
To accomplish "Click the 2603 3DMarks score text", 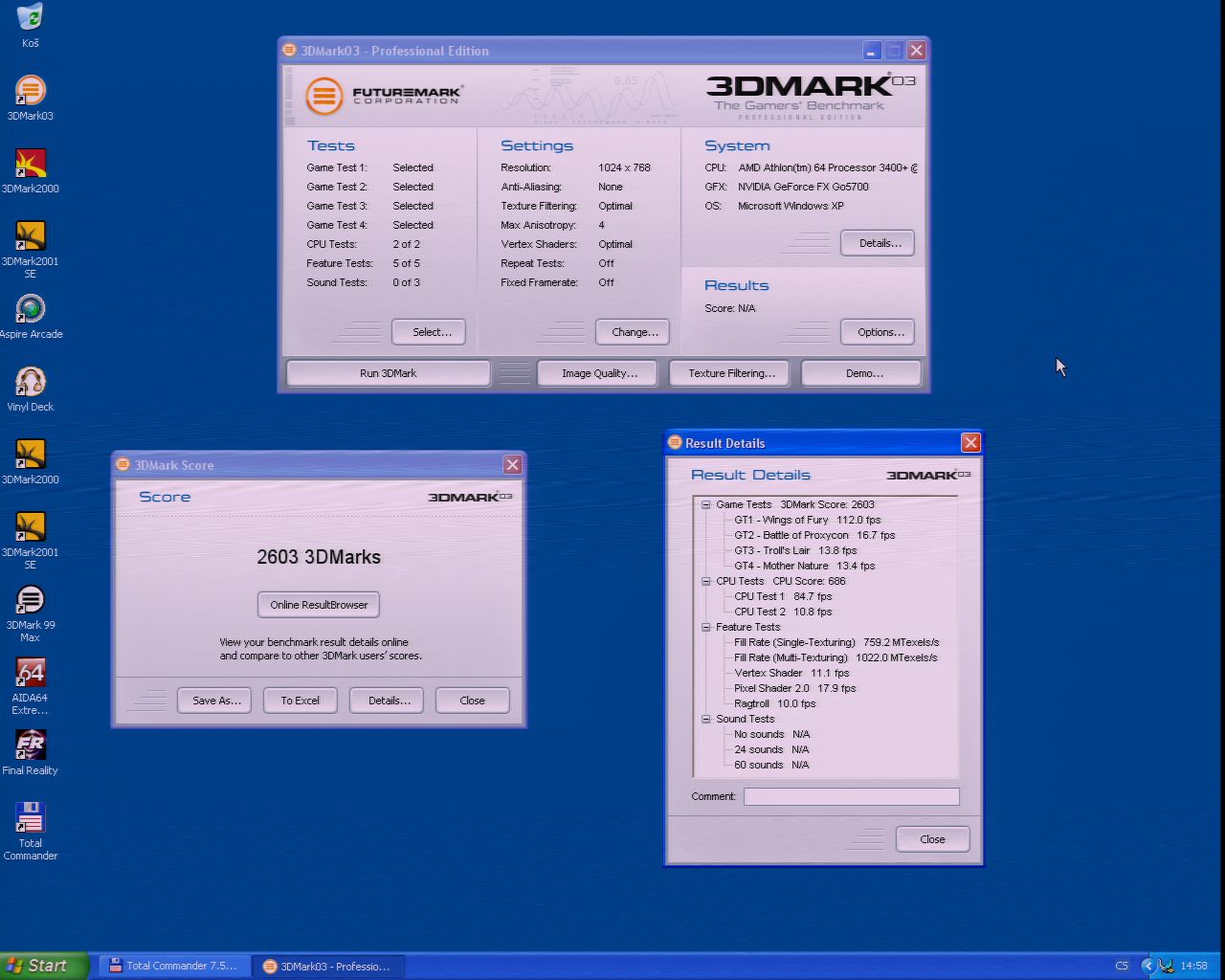I will [319, 557].
